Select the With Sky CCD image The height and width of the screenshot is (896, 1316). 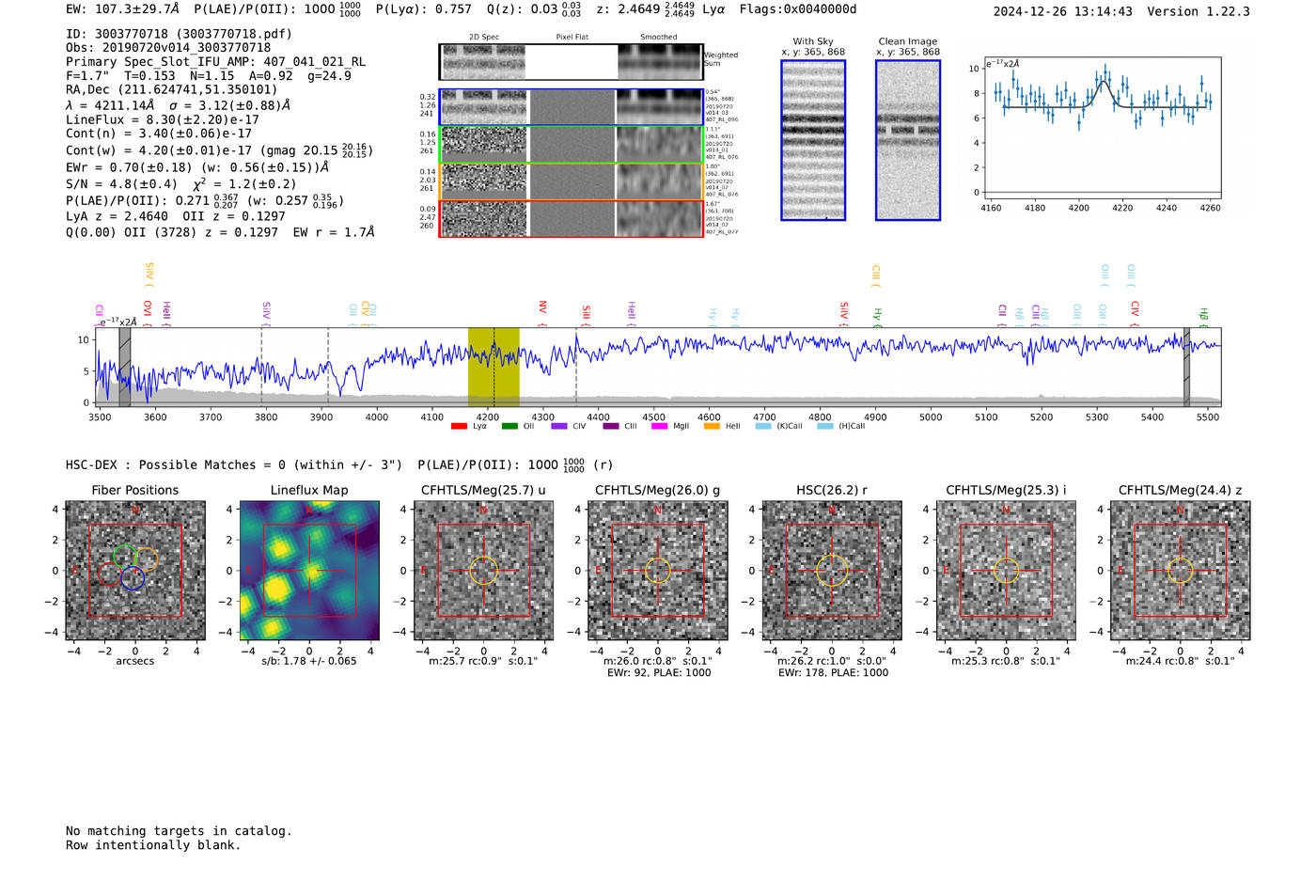(x=813, y=140)
